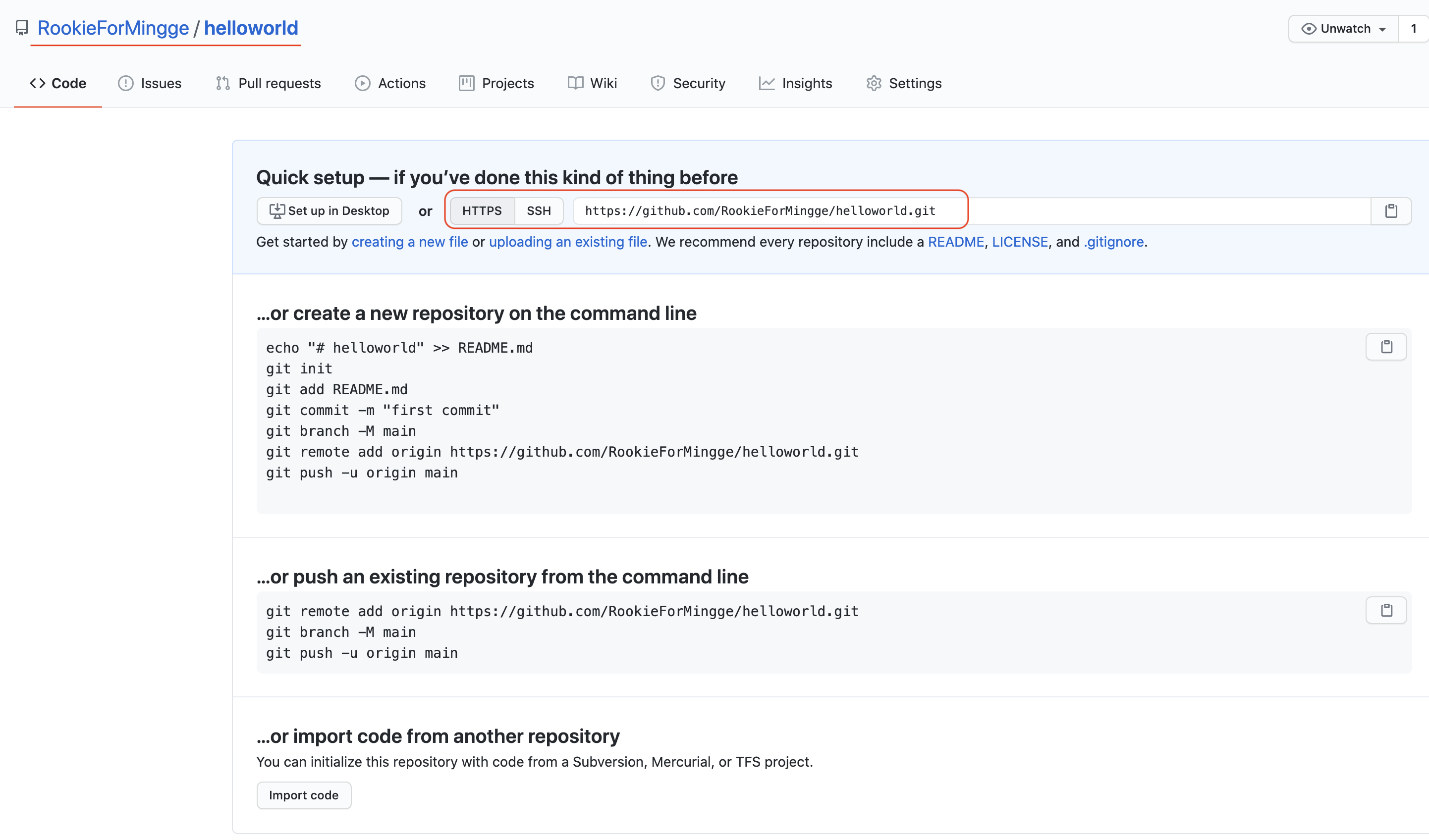
Task: Switch to the Pull requests tab
Action: click(268, 83)
